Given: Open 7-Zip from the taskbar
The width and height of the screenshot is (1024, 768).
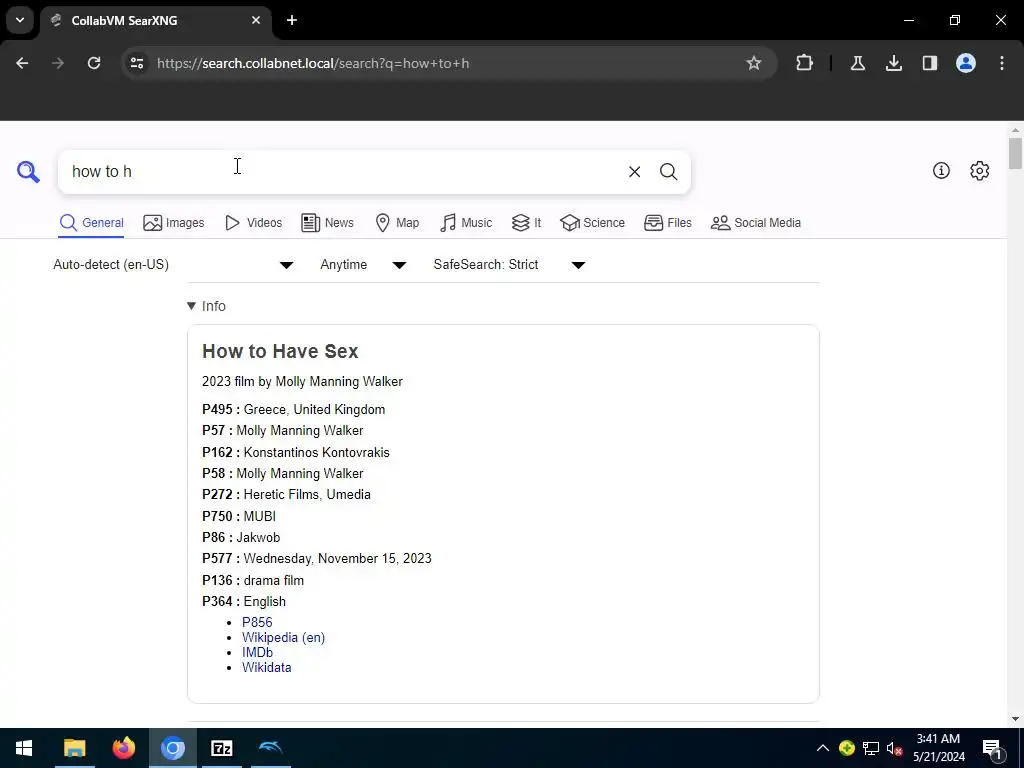Looking at the screenshot, I should click(222, 748).
